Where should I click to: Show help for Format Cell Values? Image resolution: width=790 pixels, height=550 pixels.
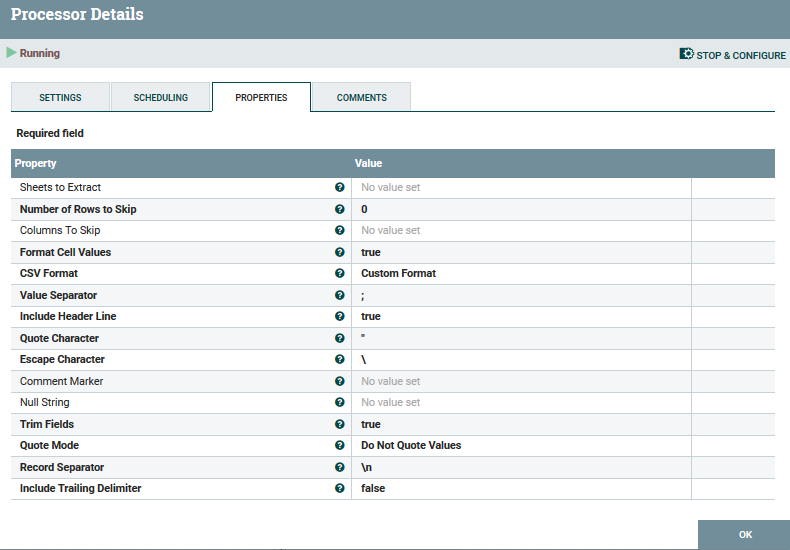pyautogui.click(x=340, y=252)
